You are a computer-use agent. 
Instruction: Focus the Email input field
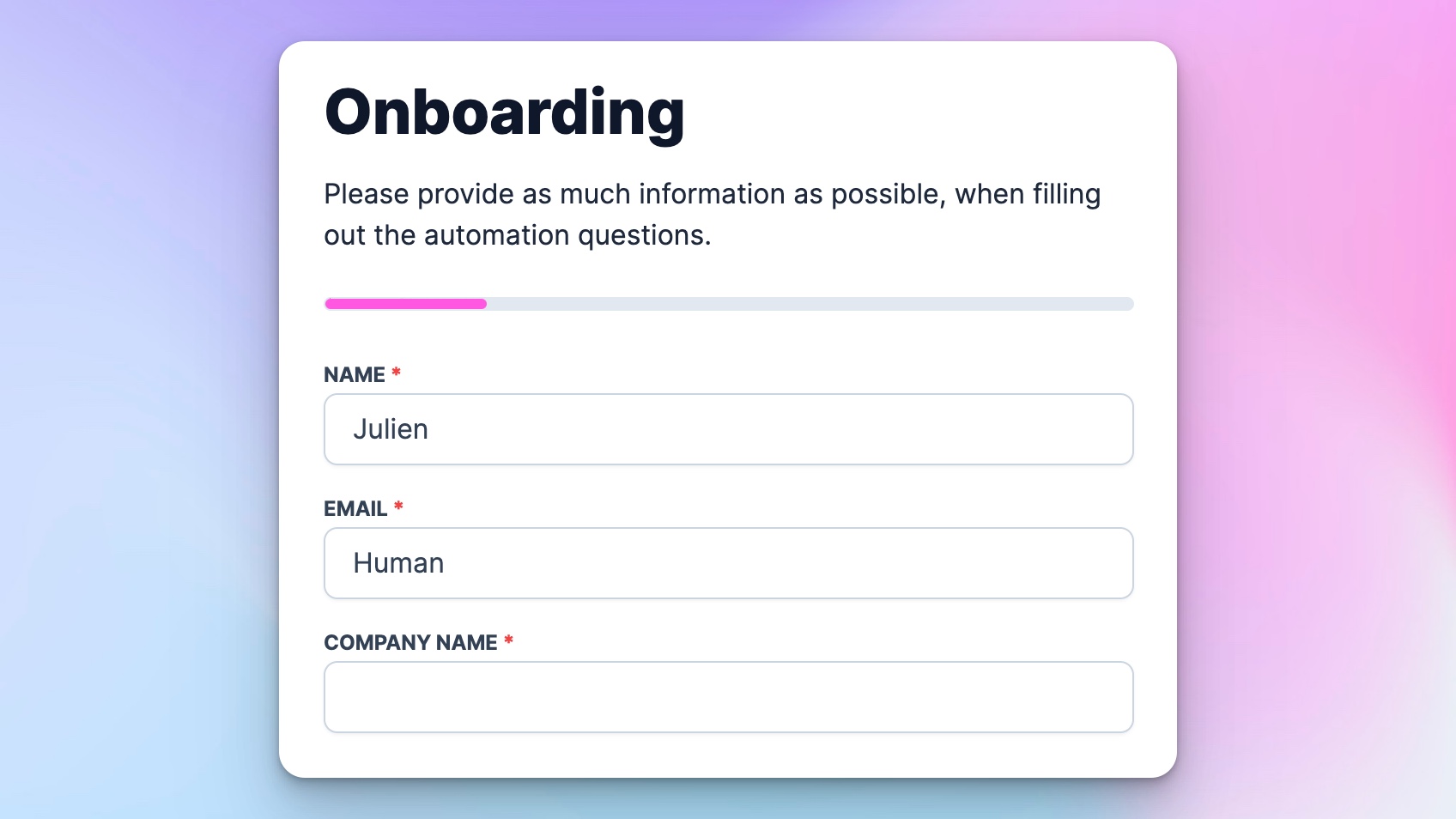728,563
